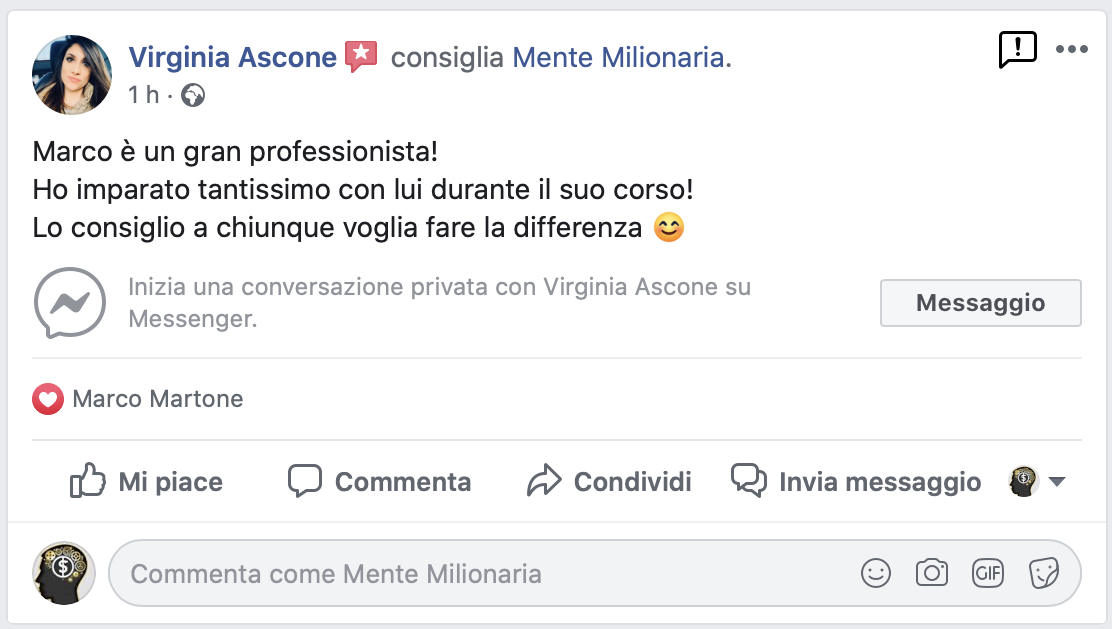This screenshot has width=1112, height=629.
Task: Open Virginia Ascone's profile link
Action: [x=232, y=58]
